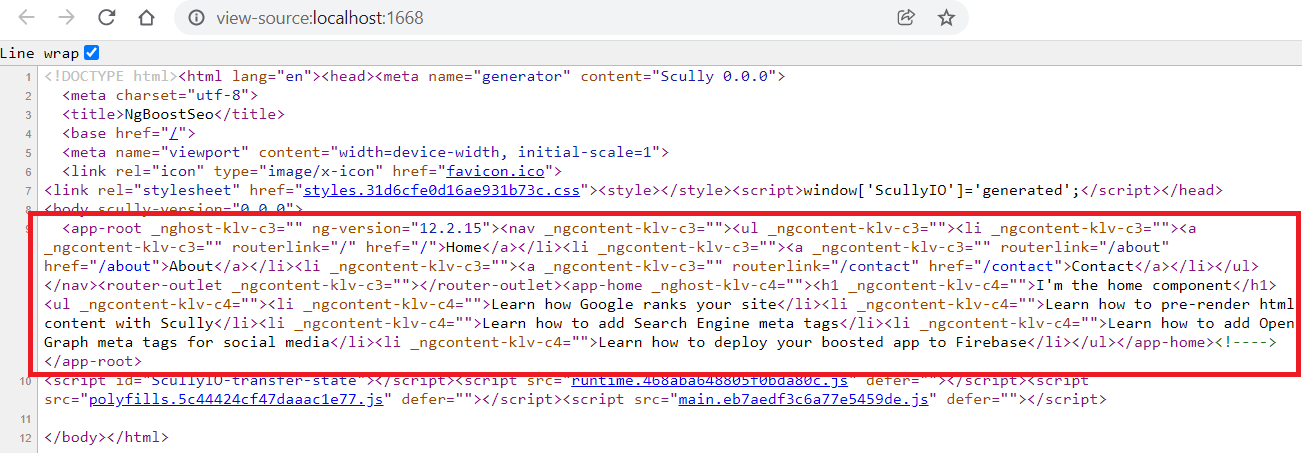
Task: Open runtime.468aba648805f0bda80c.js script link
Action: pyautogui.click(x=710, y=380)
